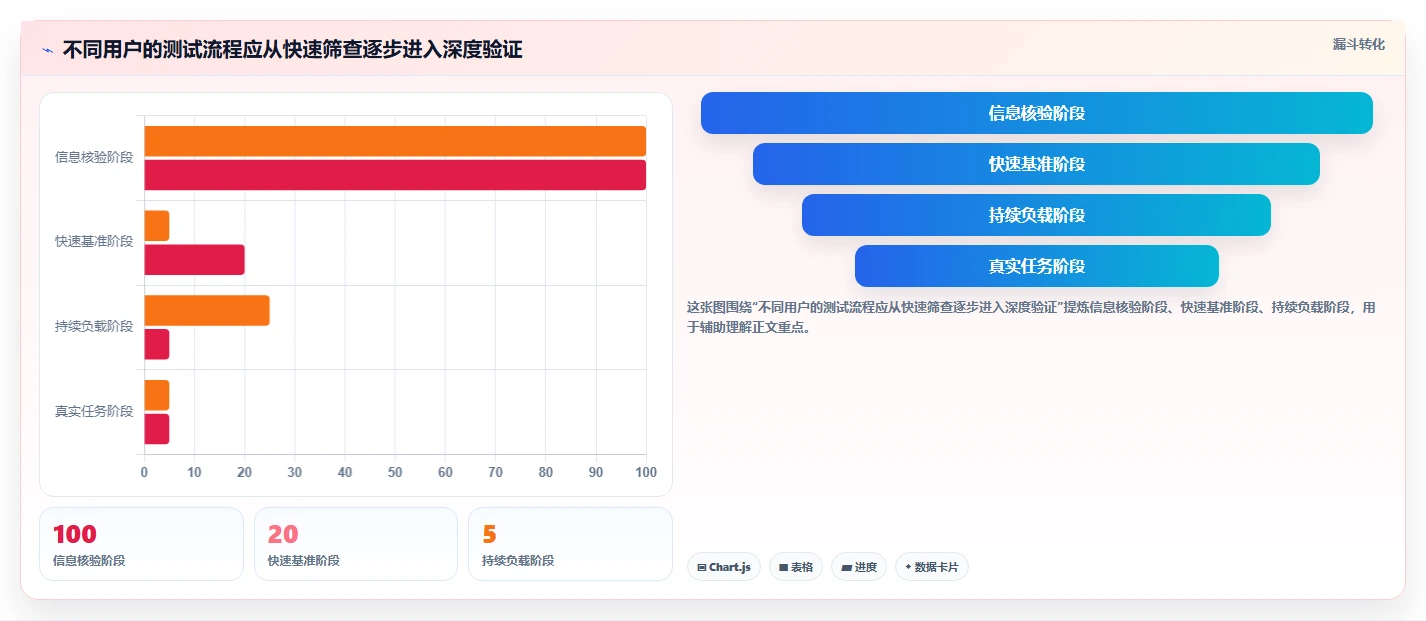The width and height of the screenshot is (1426, 621).
Task: Click the 真实任务阶段 funnel bar
Action: (1037, 266)
